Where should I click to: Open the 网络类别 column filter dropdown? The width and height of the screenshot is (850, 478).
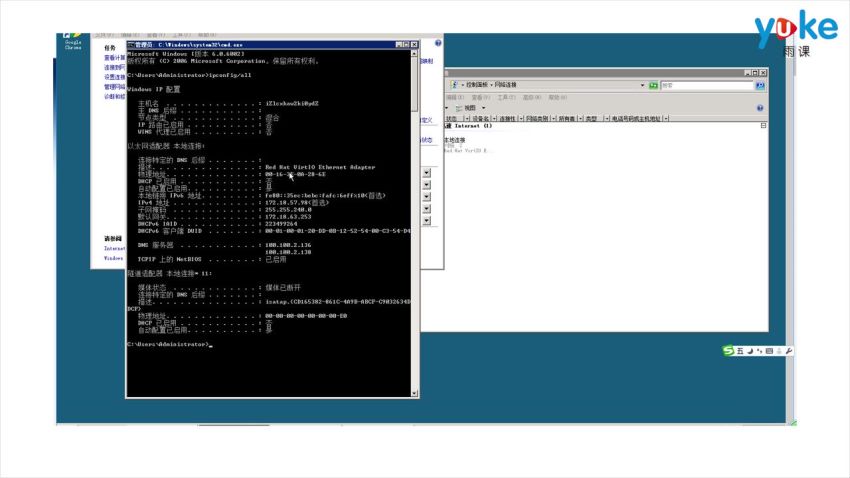(x=553, y=118)
